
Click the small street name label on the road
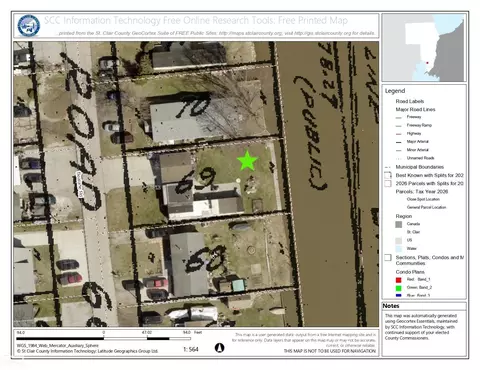point(79,184)
